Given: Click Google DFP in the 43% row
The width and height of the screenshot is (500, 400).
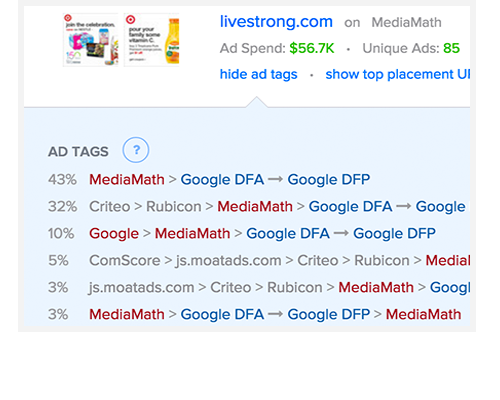Looking at the screenshot, I should click(329, 180).
